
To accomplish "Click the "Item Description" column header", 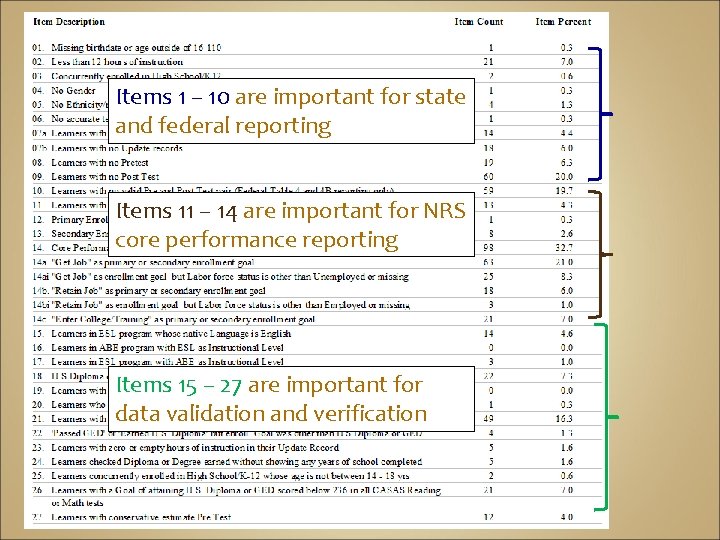I will (69, 22).
